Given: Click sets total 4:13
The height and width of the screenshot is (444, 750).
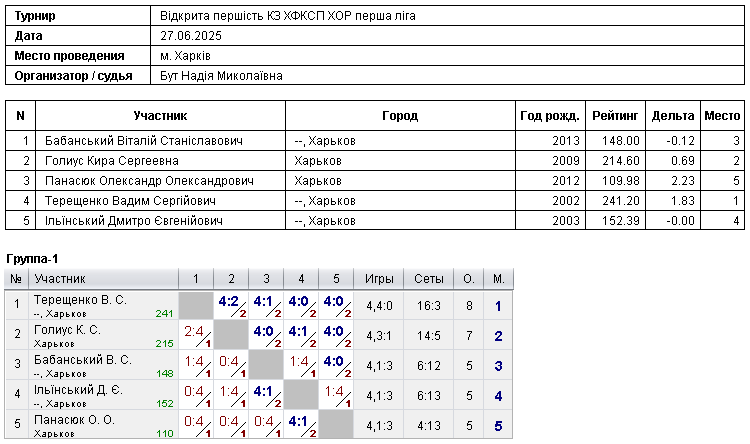Looking at the screenshot, I should [x=429, y=426].
